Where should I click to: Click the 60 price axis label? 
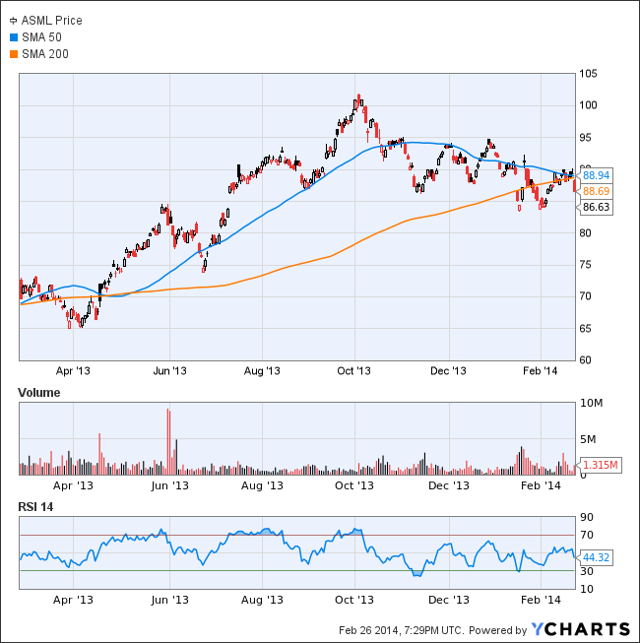coord(585,360)
